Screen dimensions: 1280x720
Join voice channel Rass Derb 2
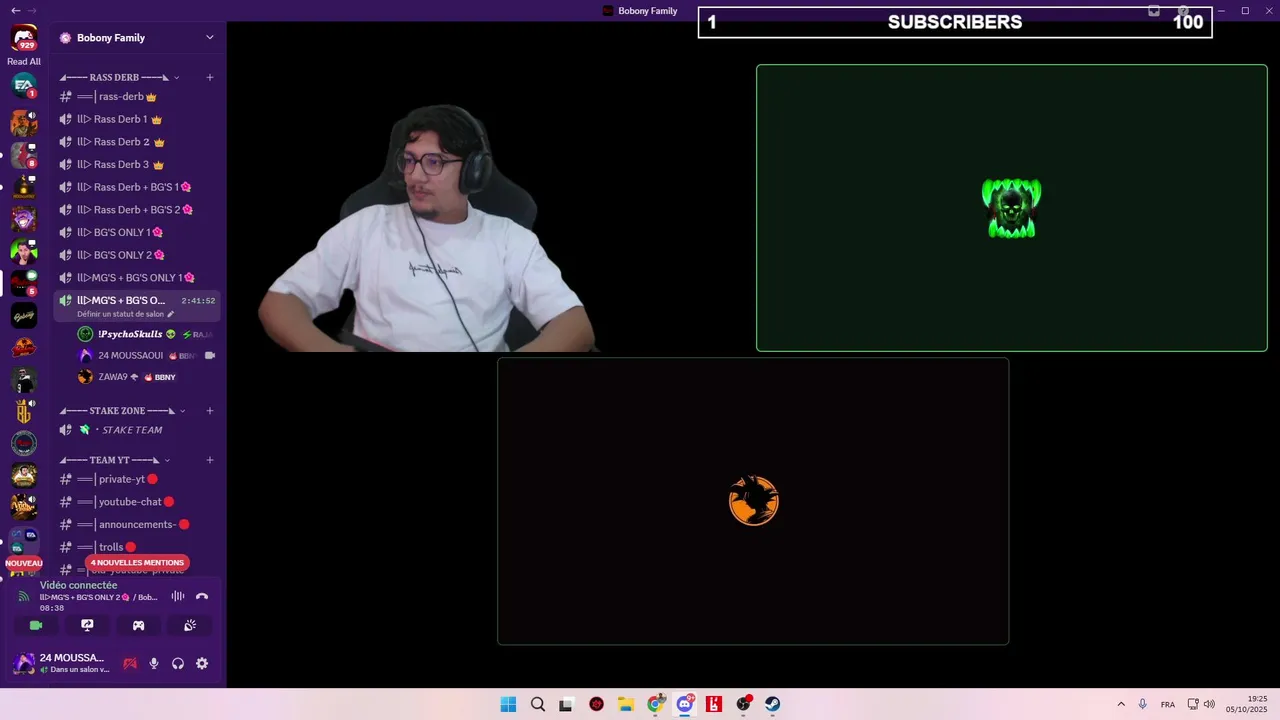[138, 142]
